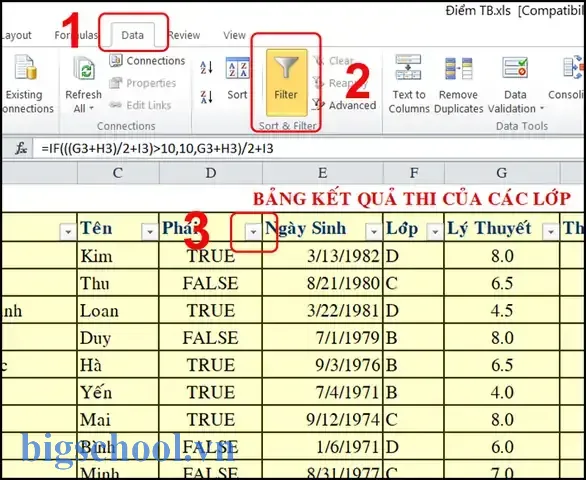Select the date cell 9/12/1974
The image size is (586, 480).
[x=323, y=420]
